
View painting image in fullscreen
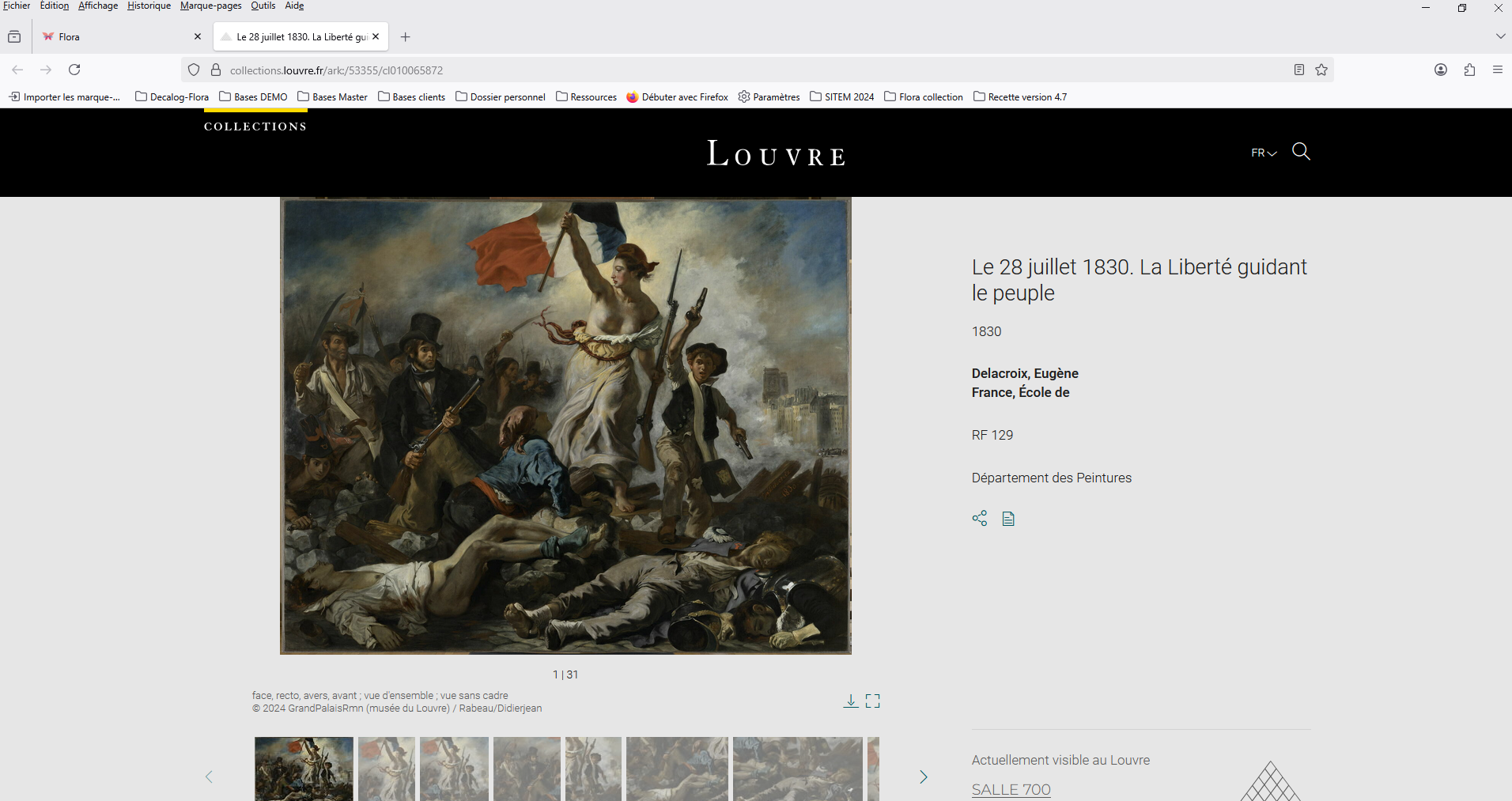point(872,701)
